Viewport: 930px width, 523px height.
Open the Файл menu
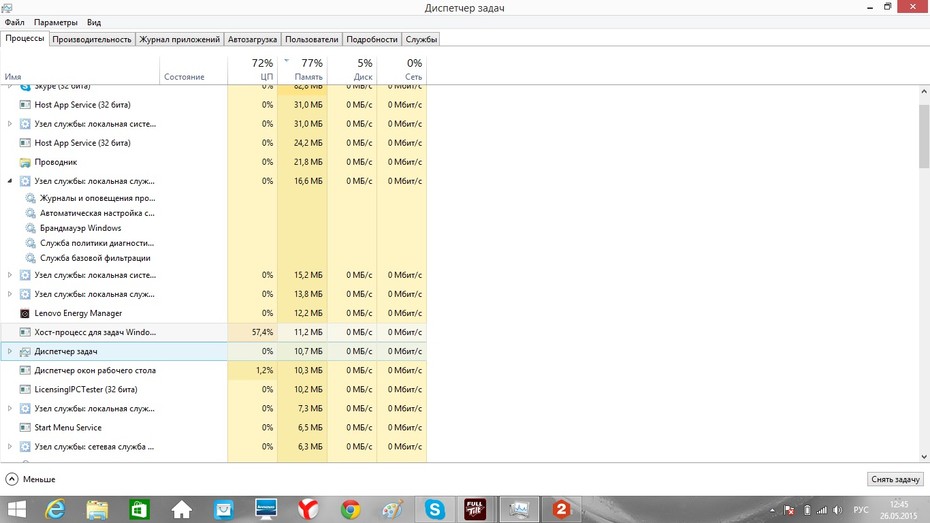coord(14,22)
